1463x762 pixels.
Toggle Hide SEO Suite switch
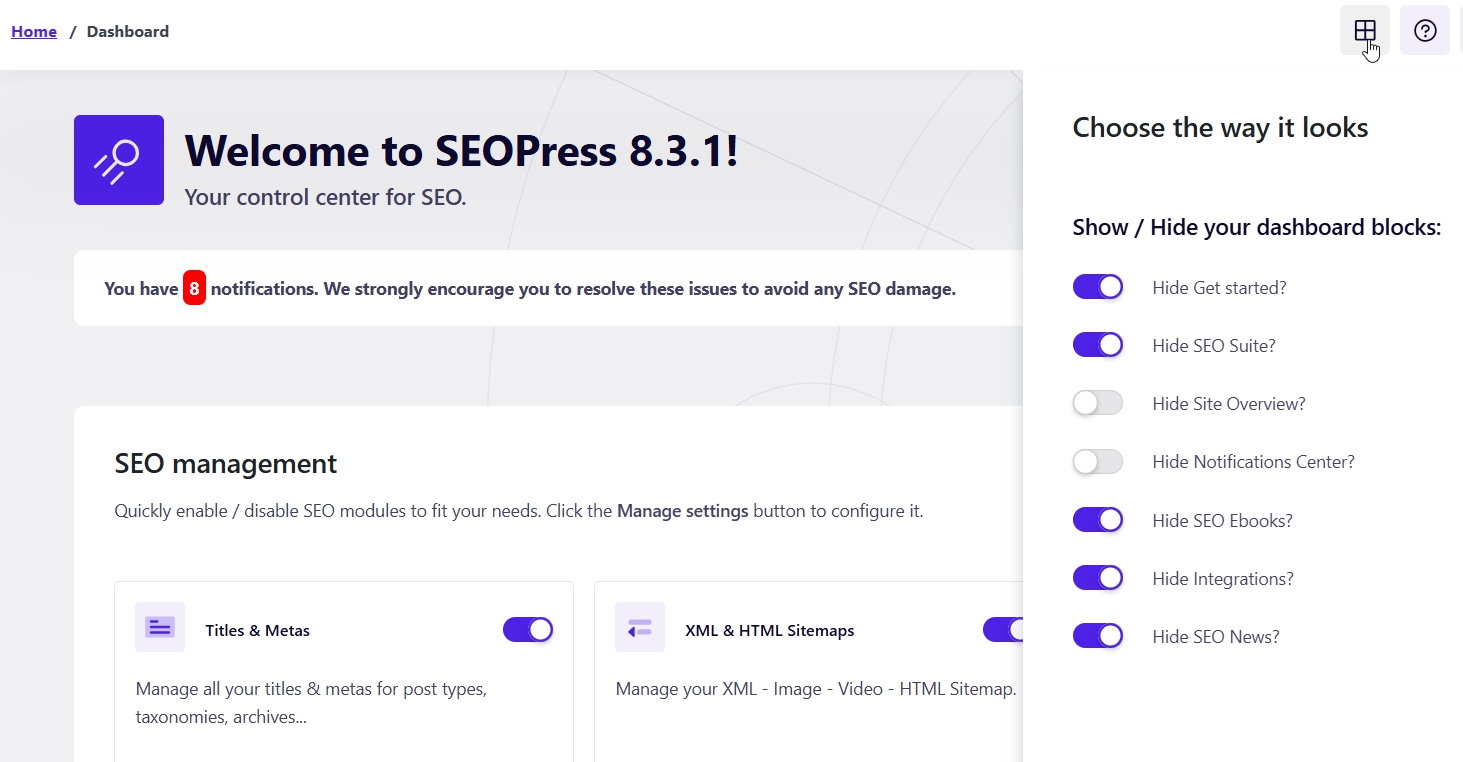[x=1097, y=346]
